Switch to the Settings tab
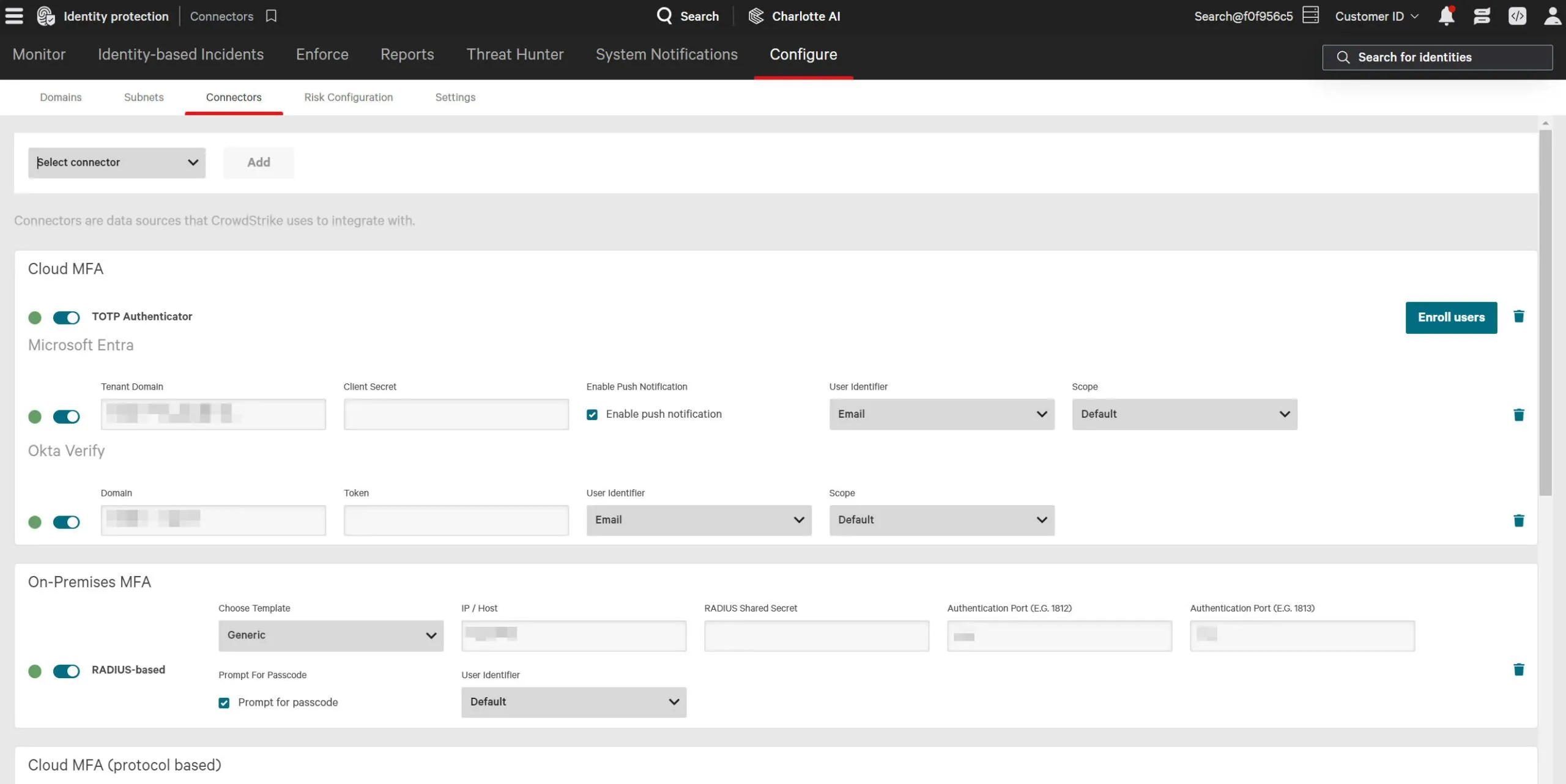The width and height of the screenshot is (1566, 784). click(455, 97)
